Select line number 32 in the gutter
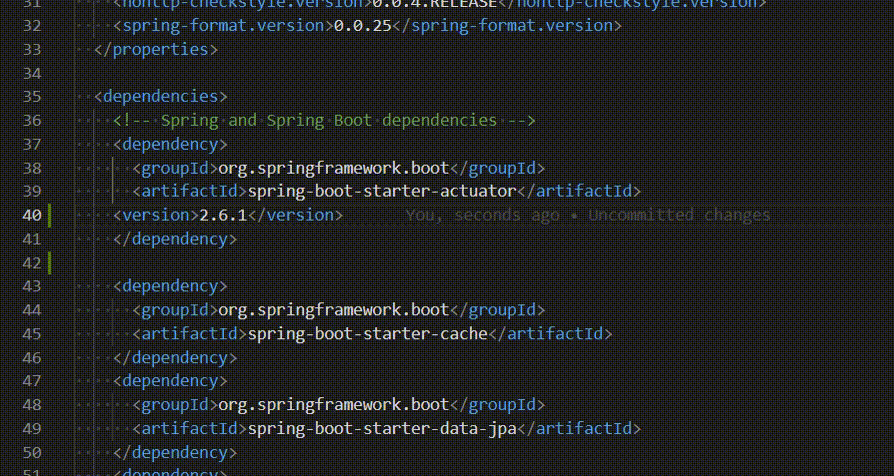This screenshot has width=894, height=476. pyautogui.click(x=32, y=26)
